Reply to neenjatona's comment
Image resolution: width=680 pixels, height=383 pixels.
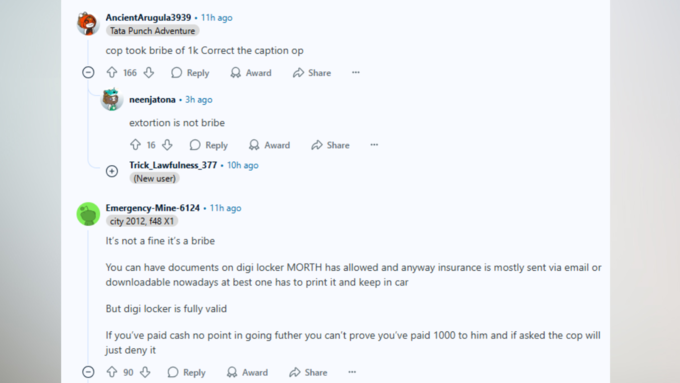[209, 145]
